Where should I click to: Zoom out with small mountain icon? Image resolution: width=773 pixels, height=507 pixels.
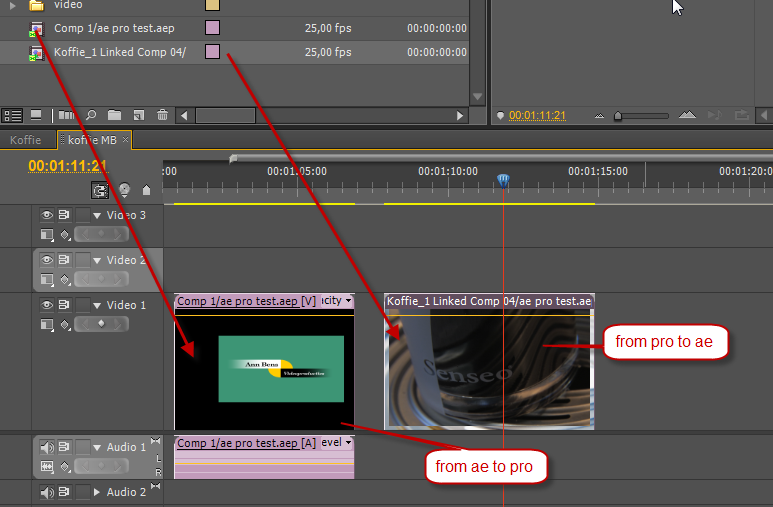tap(599, 116)
